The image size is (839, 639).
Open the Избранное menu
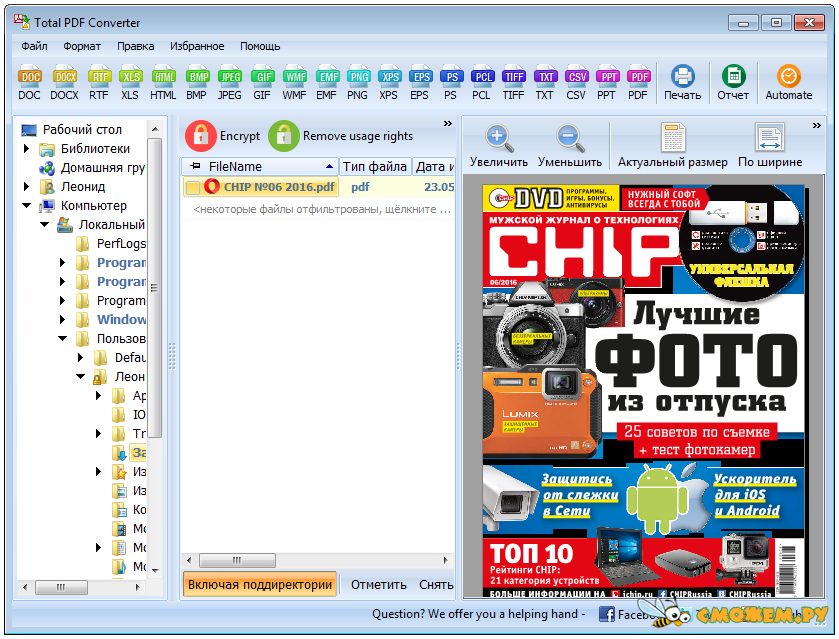(x=197, y=46)
